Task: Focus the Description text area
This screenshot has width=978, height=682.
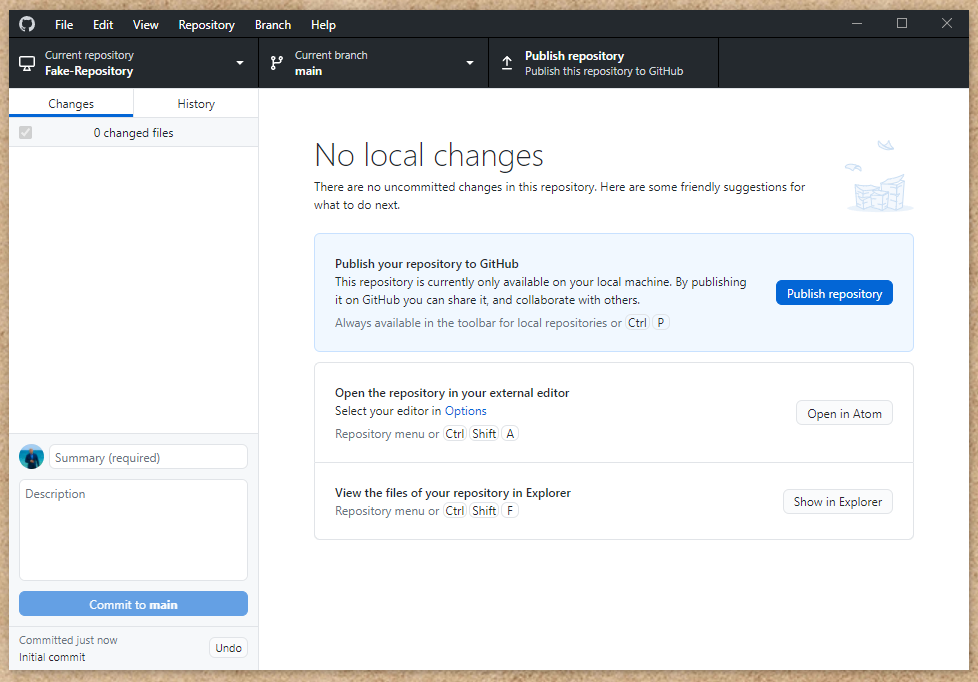Action: pyautogui.click(x=133, y=530)
